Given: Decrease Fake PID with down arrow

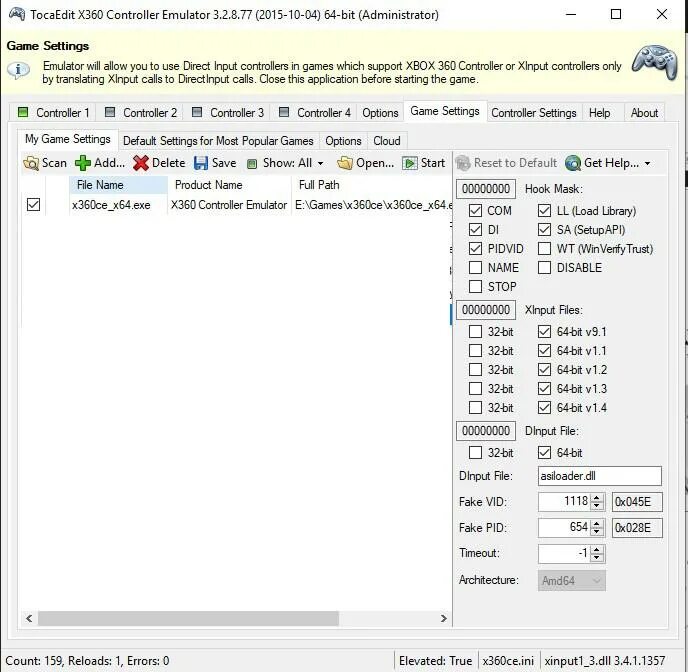Looking at the screenshot, I should (x=597, y=532).
